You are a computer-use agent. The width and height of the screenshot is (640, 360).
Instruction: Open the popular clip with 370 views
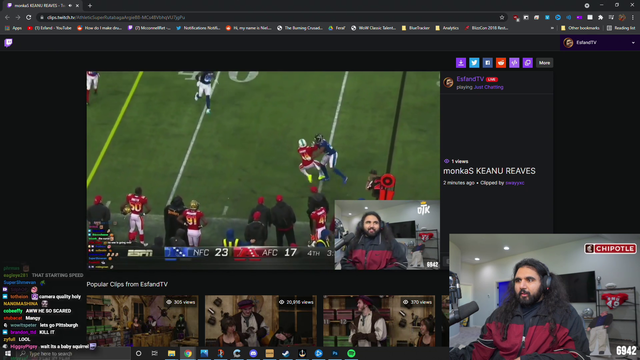point(379,321)
